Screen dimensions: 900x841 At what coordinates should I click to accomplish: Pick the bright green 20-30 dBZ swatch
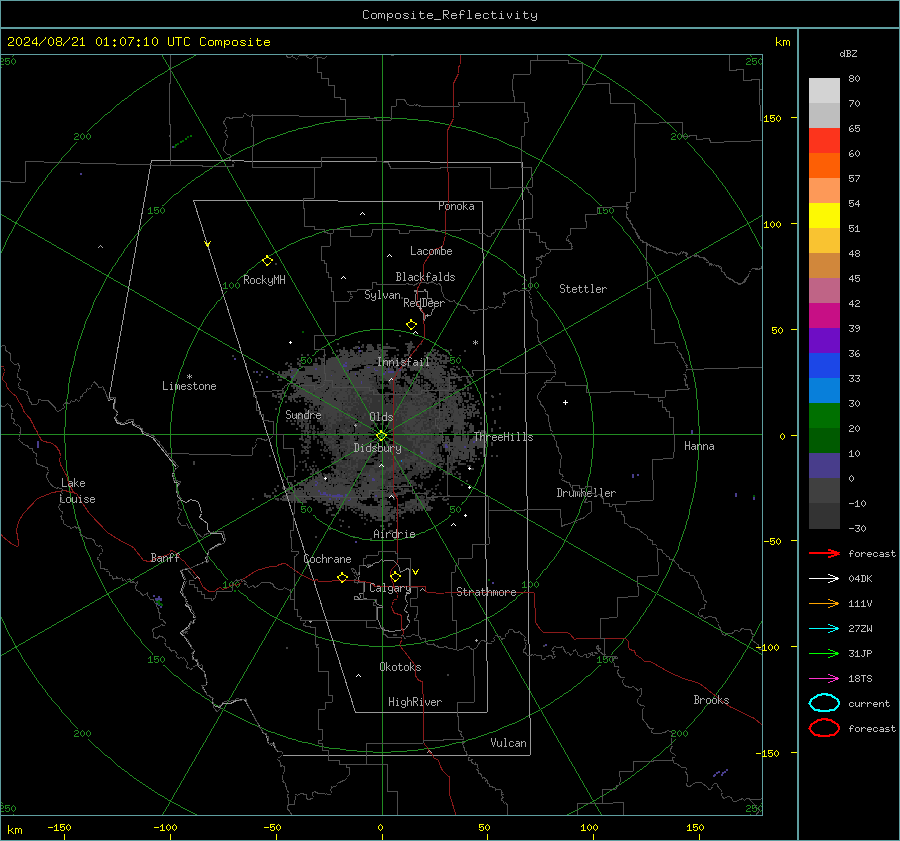tap(824, 416)
